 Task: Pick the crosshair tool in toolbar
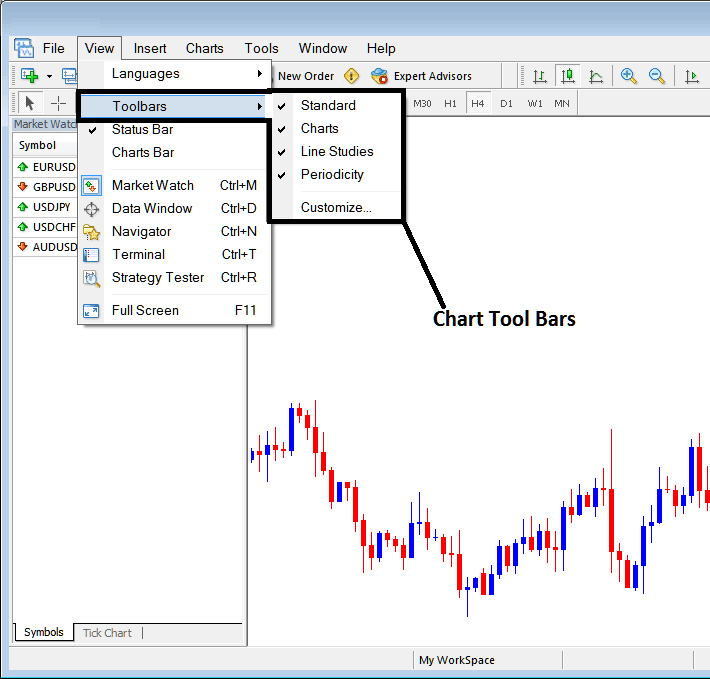pyautogui.click(x=58, y=103)
